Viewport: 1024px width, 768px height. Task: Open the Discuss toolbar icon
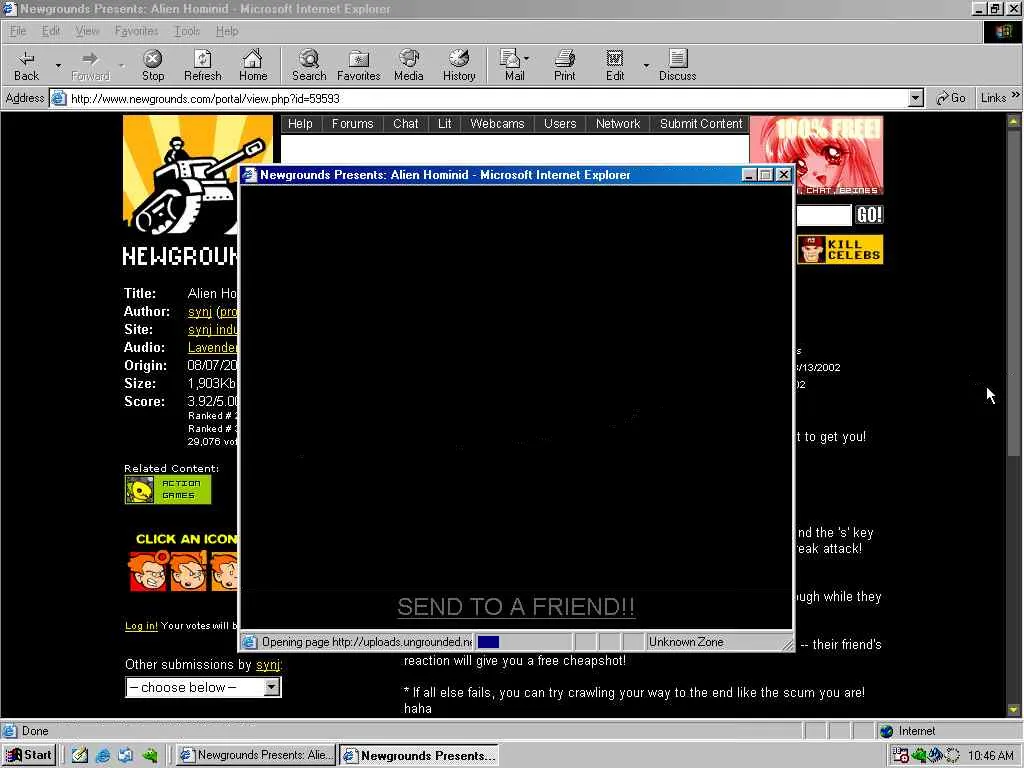tap(677, 65)
